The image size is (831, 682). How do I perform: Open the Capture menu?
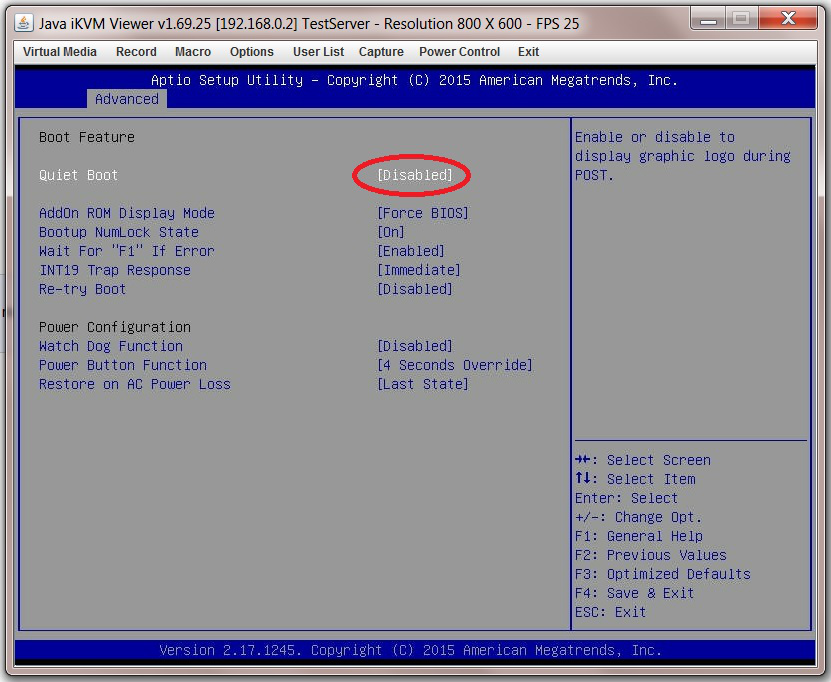tap(384, 52)
